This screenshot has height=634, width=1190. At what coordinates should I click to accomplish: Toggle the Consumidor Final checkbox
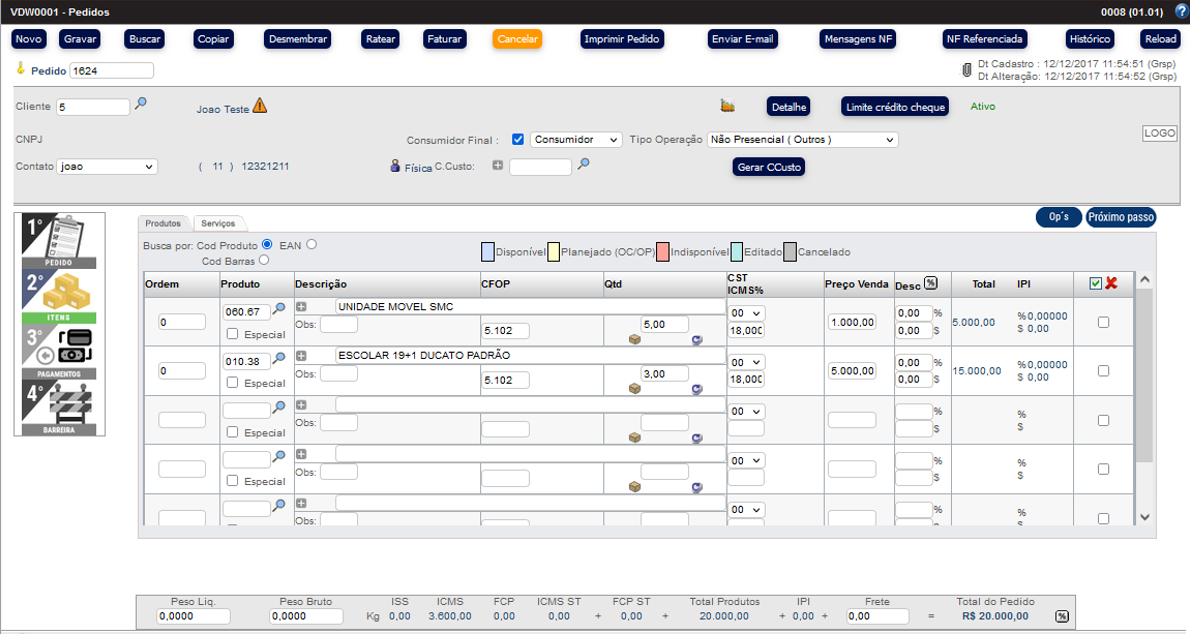[518, 140]
